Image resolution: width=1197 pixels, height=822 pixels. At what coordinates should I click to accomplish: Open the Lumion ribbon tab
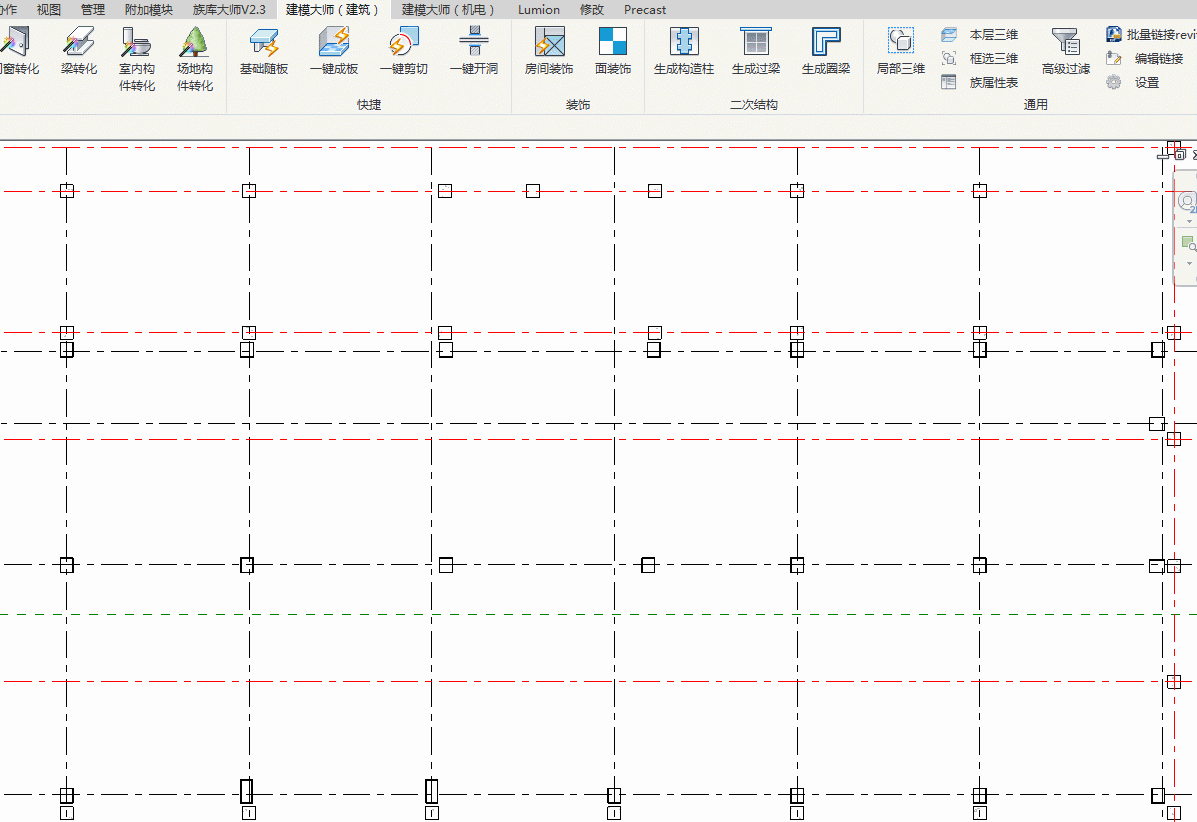point(539,9)
